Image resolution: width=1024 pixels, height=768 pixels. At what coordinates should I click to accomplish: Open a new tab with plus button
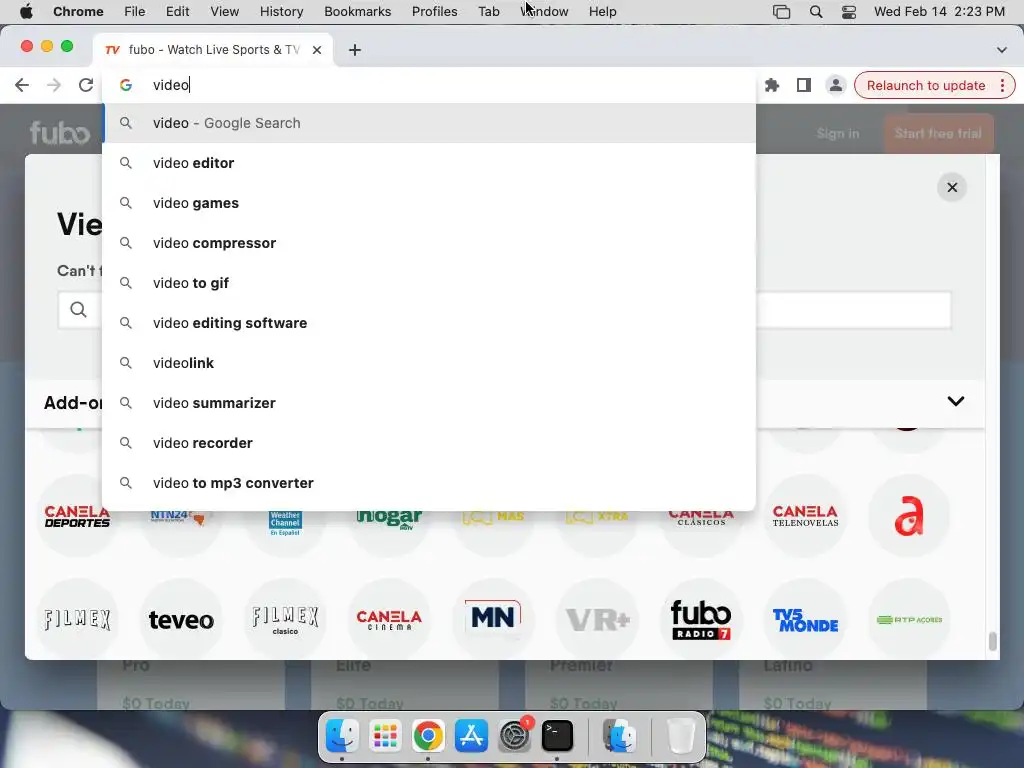tap(355, 50)
